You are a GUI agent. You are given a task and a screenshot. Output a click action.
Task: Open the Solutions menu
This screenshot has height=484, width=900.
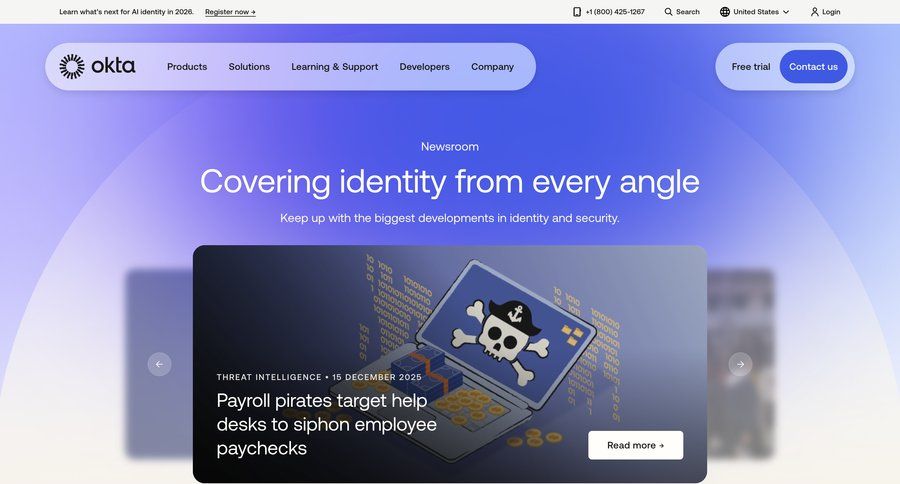click(x=249, y=67)
